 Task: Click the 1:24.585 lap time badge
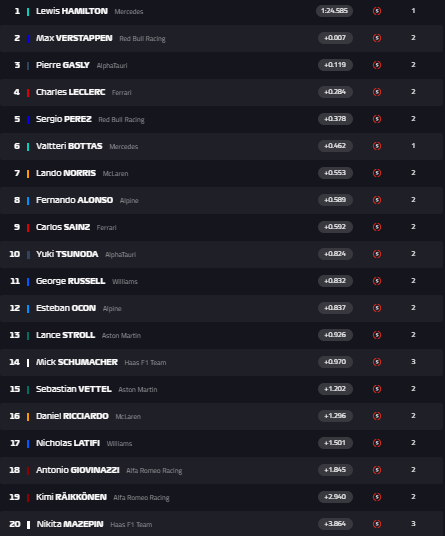[x=334, y=11]
